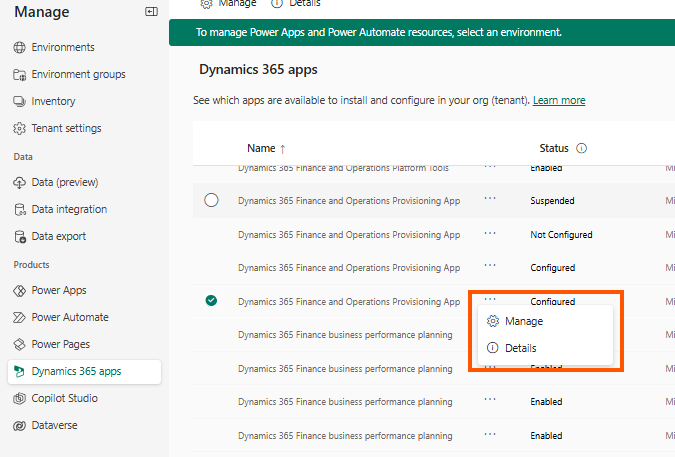Click the Dynamics 365 apps icon
Image resolution: width=675 pixels, height=457 pixels.
coord(19,371)
